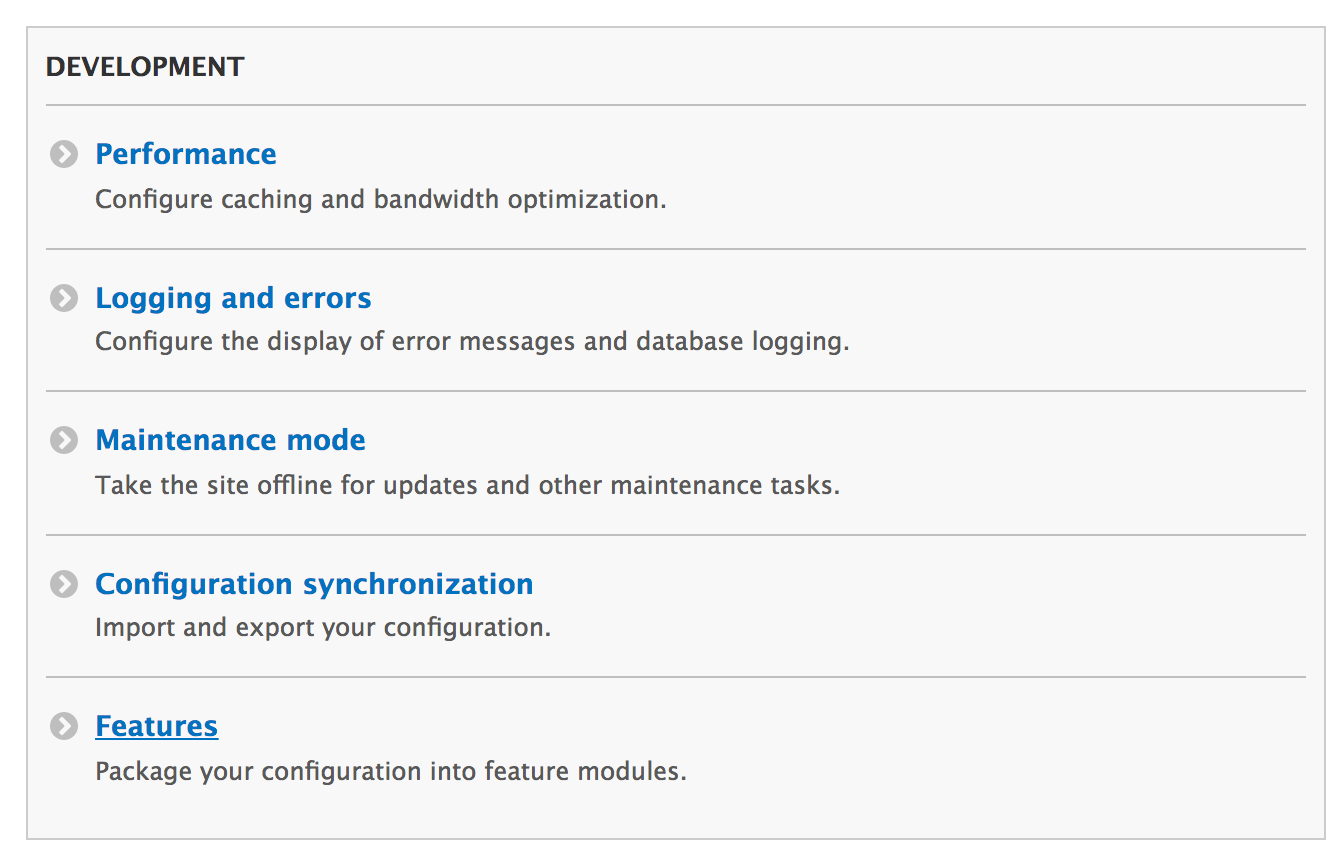Click the caching and bandwidth optimization description

tap(380, 199)
